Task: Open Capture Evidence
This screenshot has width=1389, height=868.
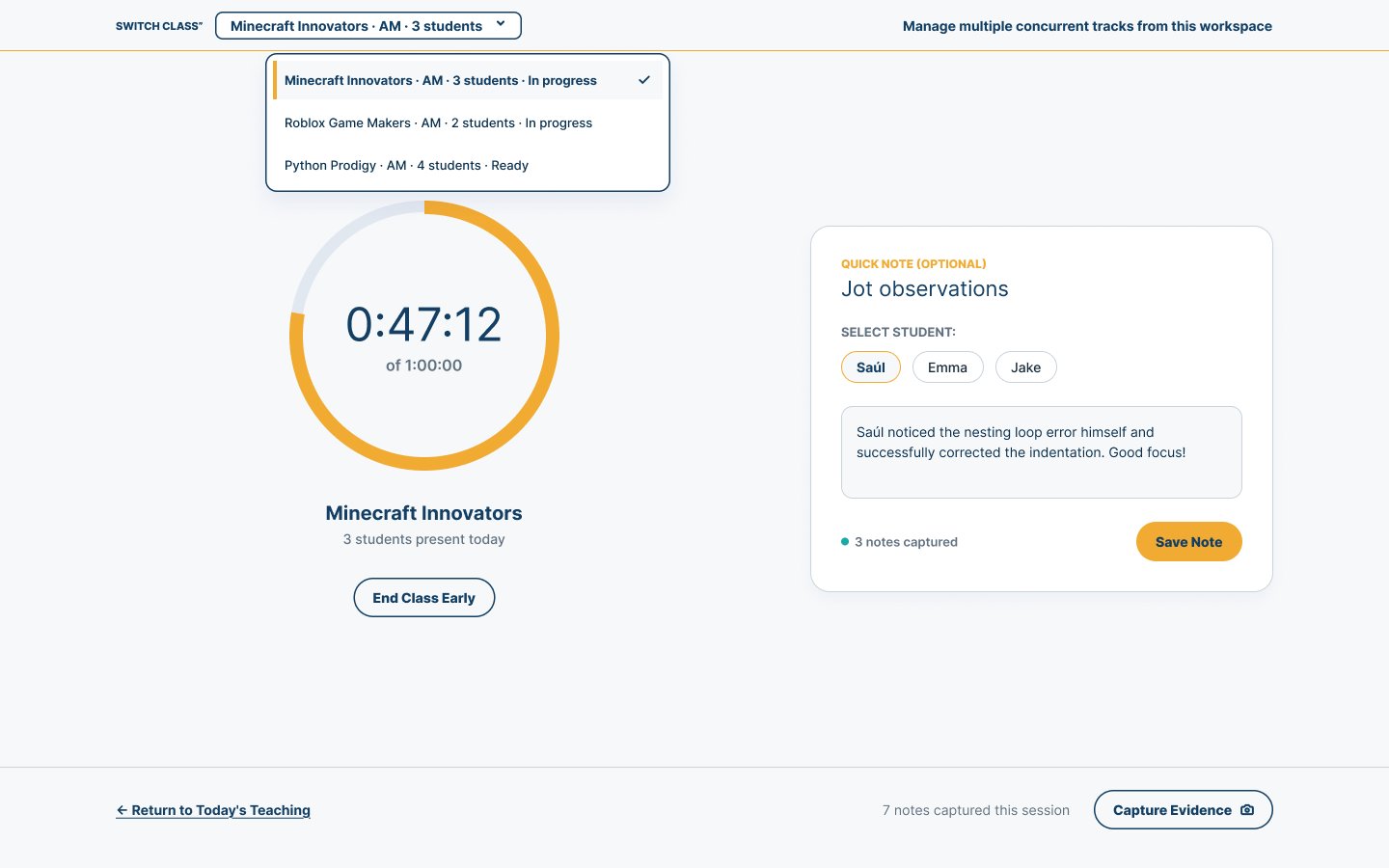Action: (1183, 810)
